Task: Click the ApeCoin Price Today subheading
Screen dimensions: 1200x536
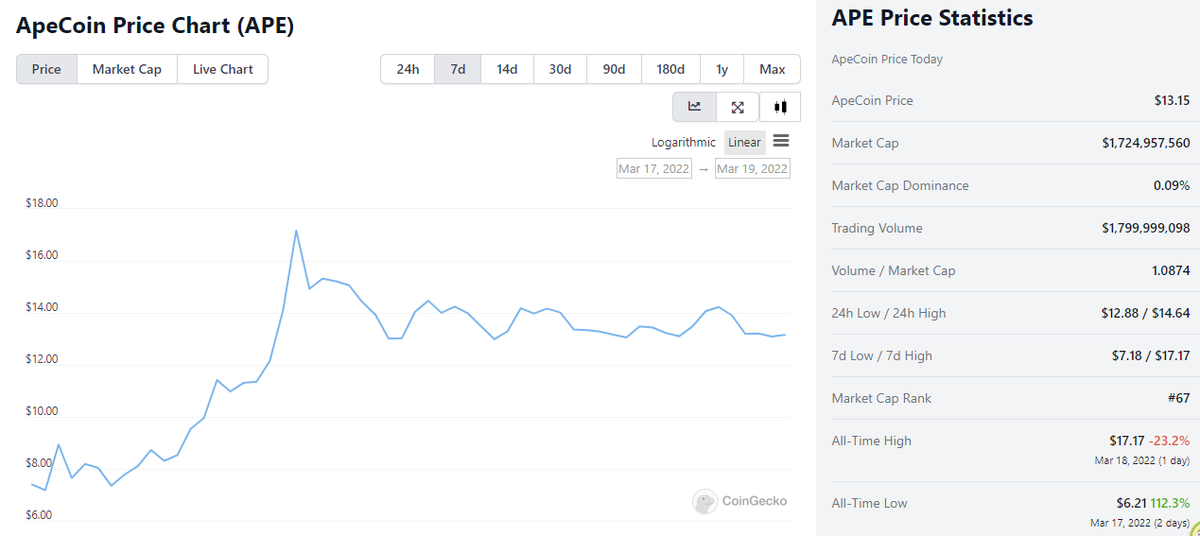Action: 887,59
